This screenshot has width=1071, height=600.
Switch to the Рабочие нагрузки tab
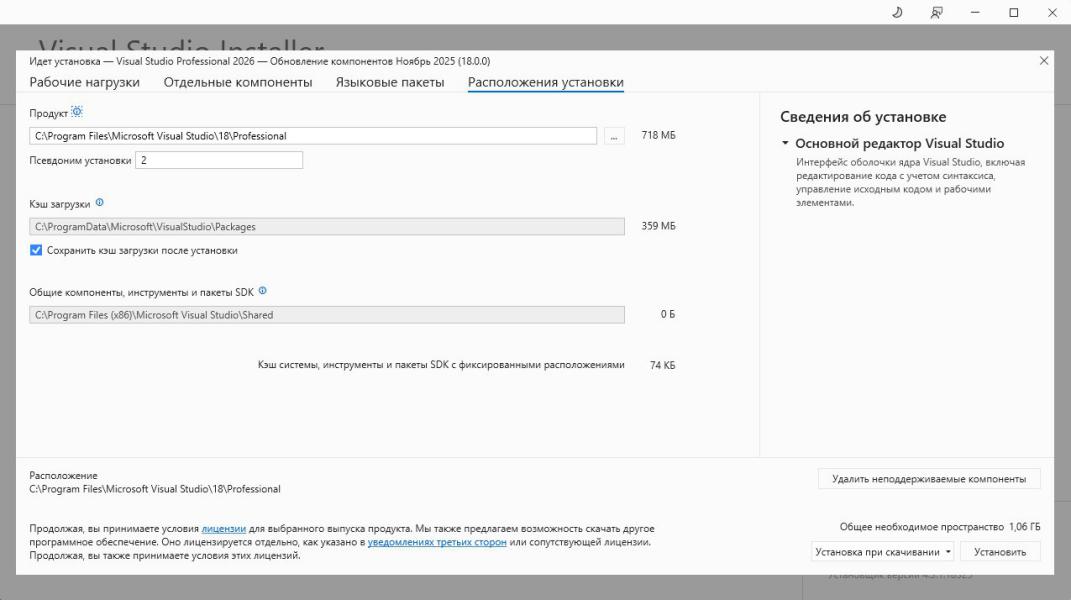(x=85, y=82)
